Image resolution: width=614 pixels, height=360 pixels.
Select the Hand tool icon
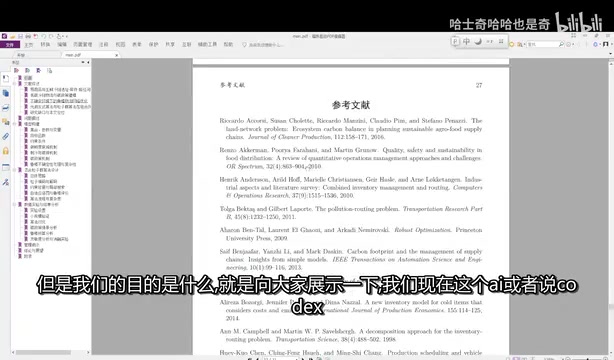59,36
